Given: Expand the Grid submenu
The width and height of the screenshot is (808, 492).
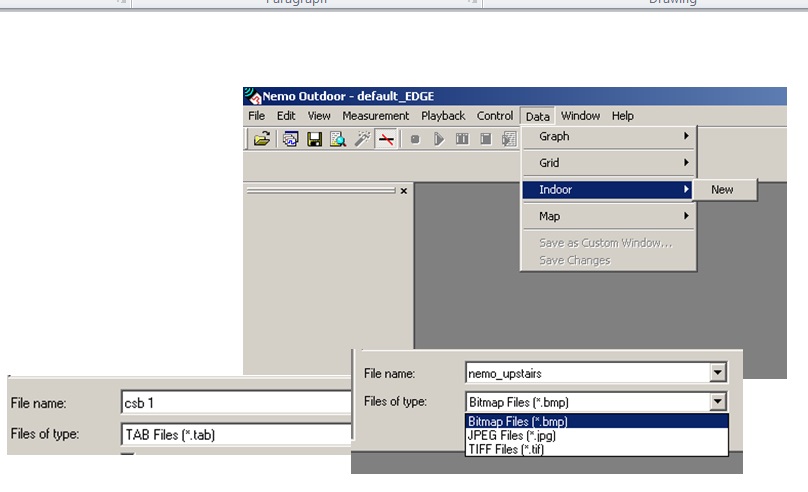Looking at the screenshot, I should click(x=608, y=163).
